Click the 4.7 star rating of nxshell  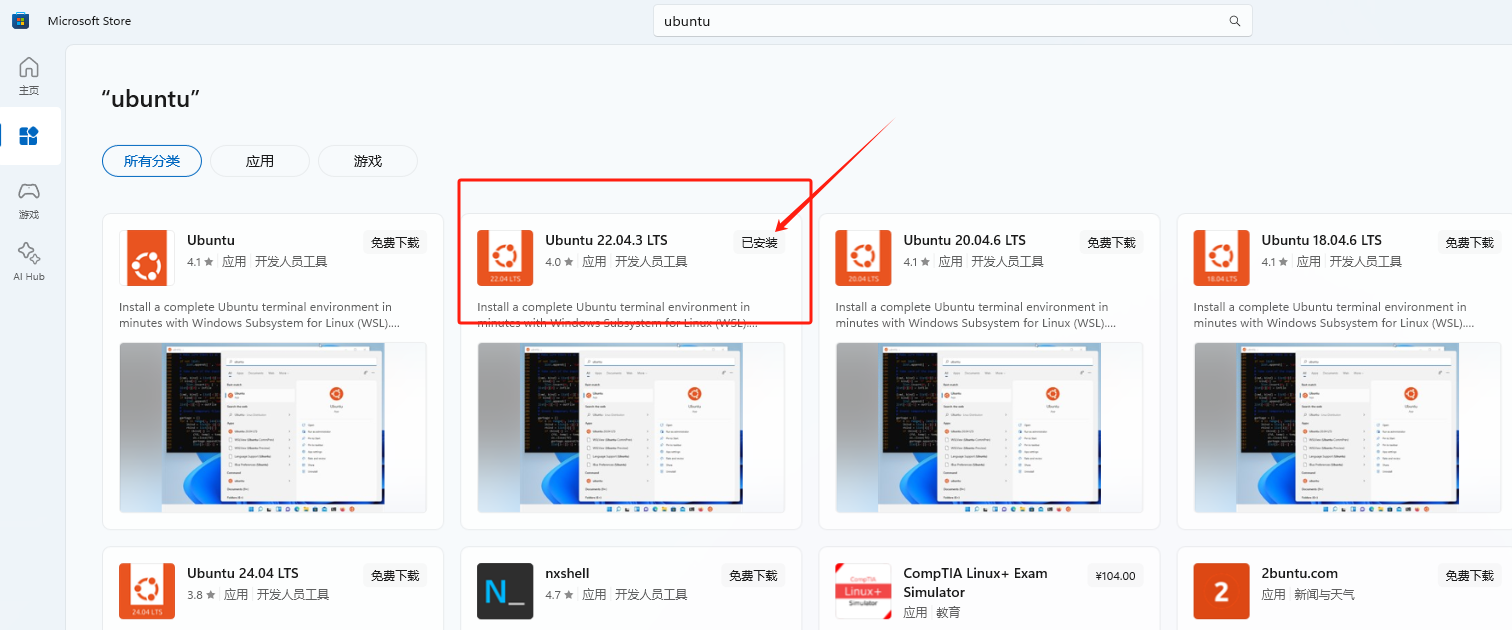[x=559, y=594]
